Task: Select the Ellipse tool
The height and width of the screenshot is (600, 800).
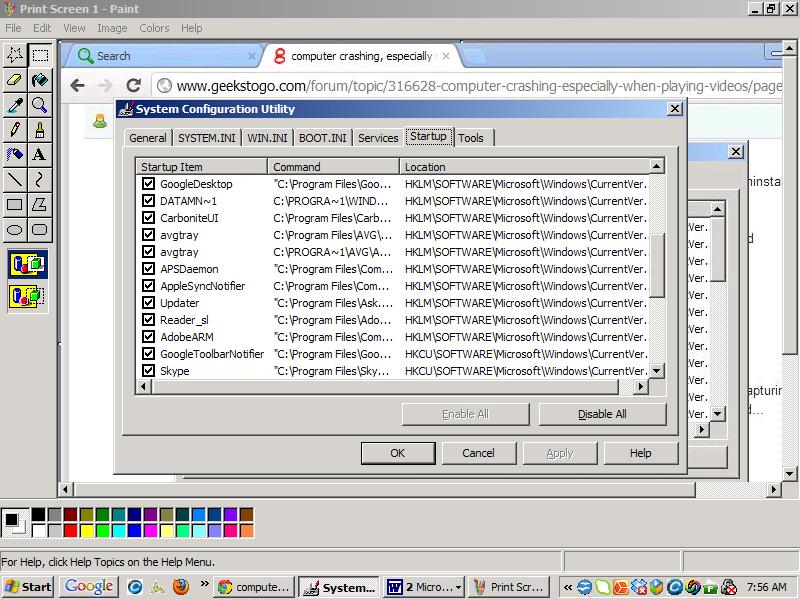Action: tap(15, 230)
